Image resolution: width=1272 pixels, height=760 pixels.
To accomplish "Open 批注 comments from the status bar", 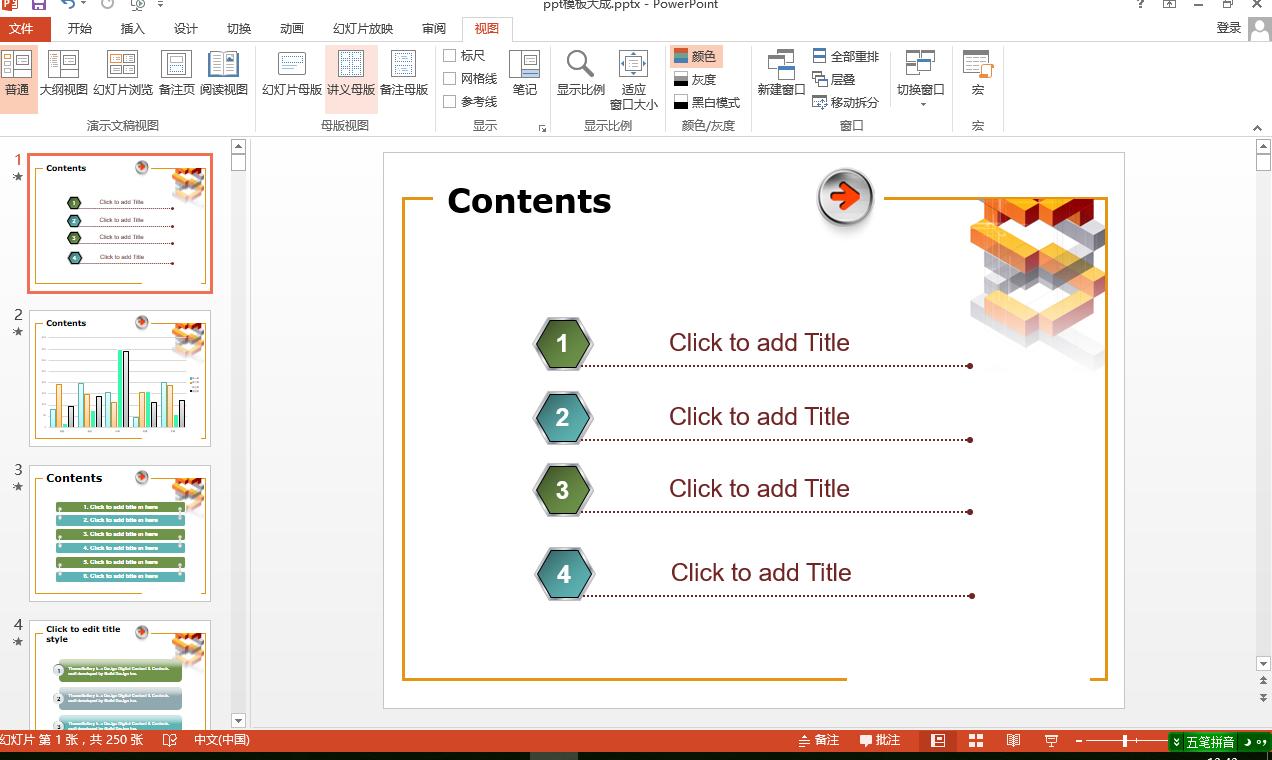I will coord(880,740).
